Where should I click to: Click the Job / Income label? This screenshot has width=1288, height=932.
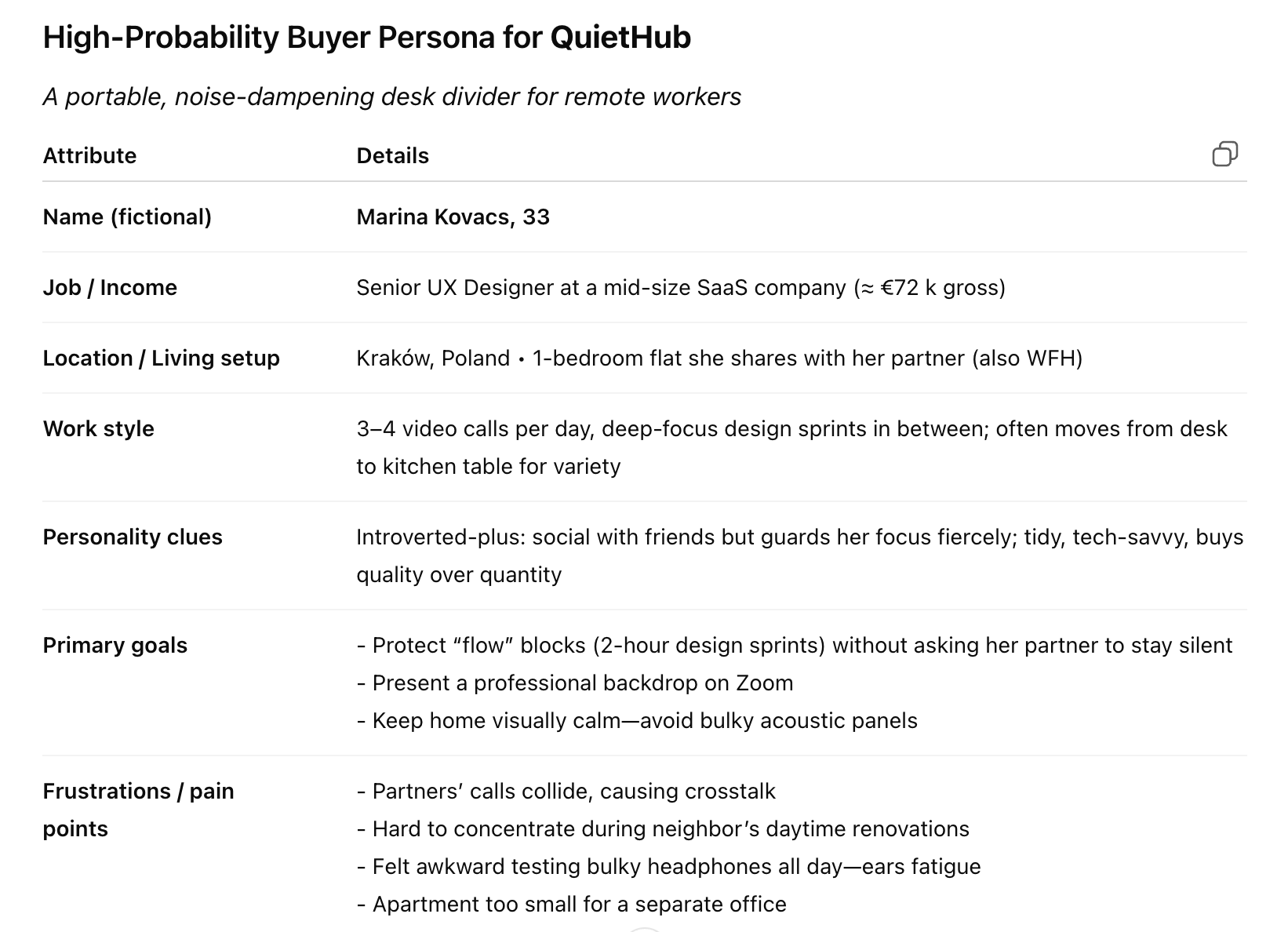pyautogui.click(x=110, y=287)
